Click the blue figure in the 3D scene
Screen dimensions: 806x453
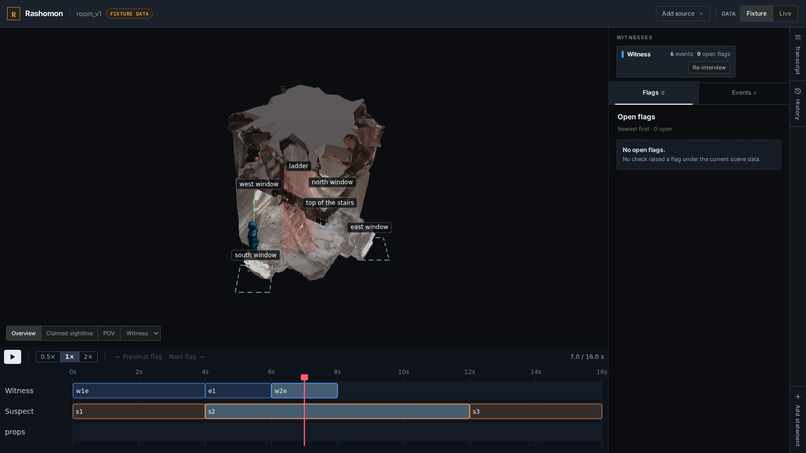(x=253, y=236)
